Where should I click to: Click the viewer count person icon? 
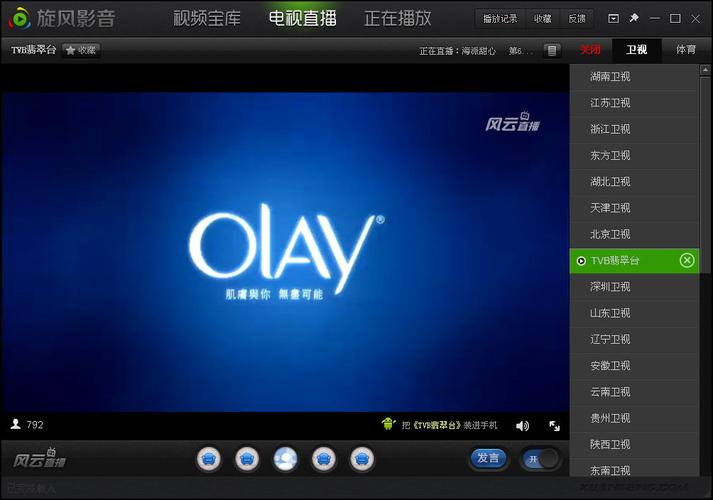pos(15,424)
